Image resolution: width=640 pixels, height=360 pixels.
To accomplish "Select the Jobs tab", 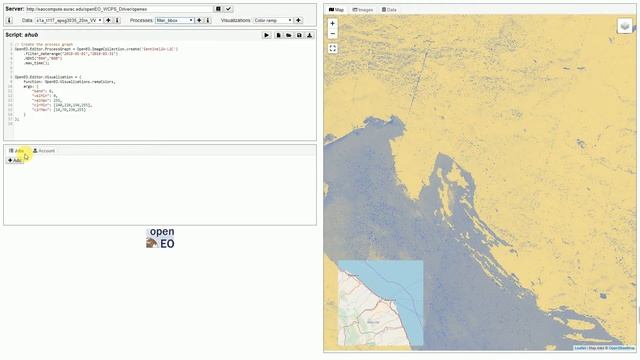I will point(17,151).
